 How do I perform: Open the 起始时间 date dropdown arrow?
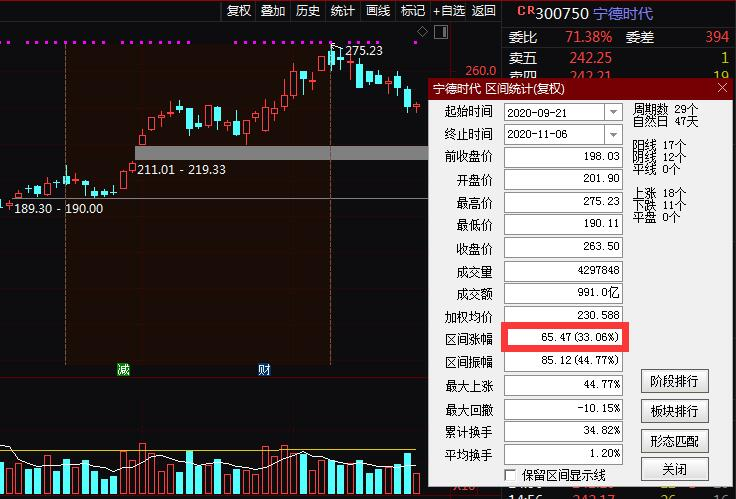(x=613, y=112)
